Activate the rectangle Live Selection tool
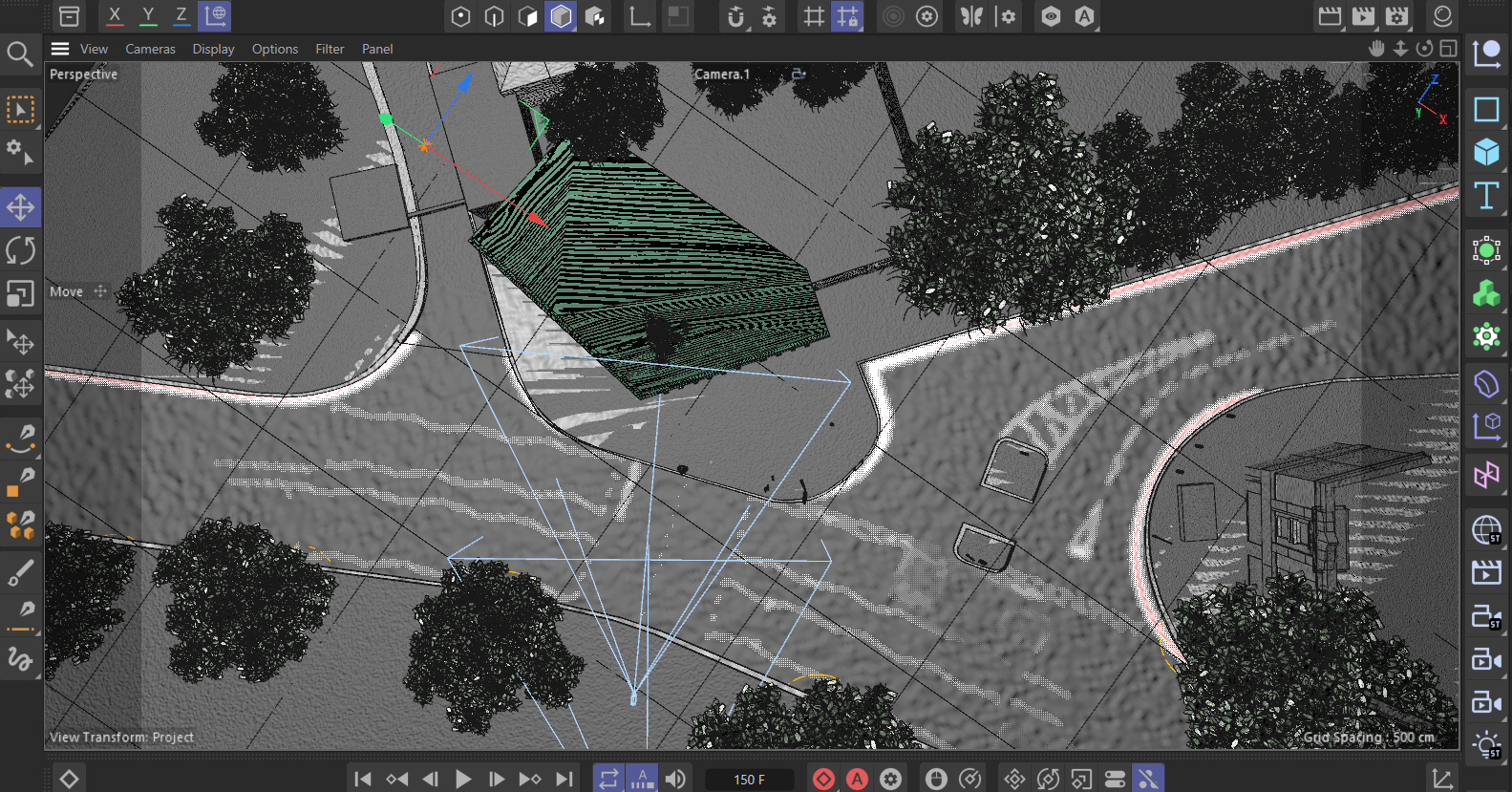Screen dimensions: 1512x792 click(x=20, y=110)
